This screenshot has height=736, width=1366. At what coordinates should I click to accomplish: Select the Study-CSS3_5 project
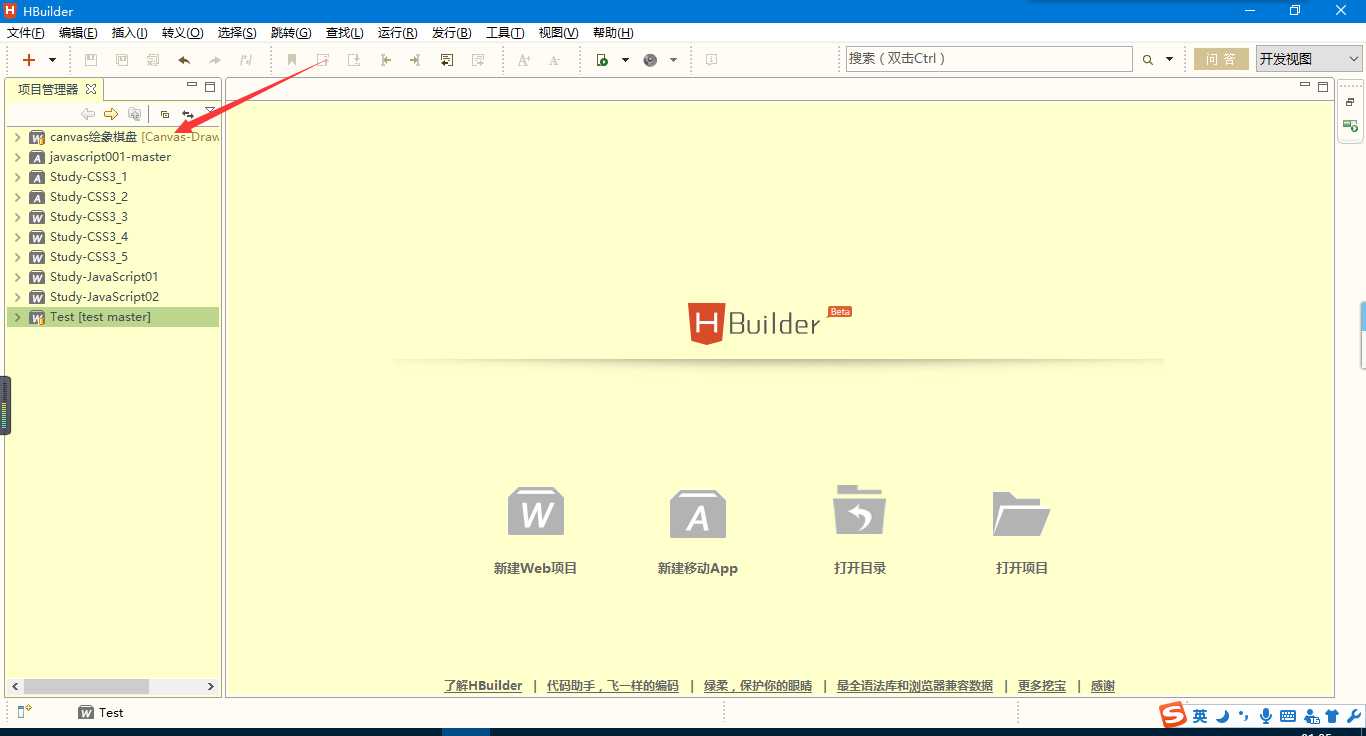pyautogui.click(x=88, y=257)
